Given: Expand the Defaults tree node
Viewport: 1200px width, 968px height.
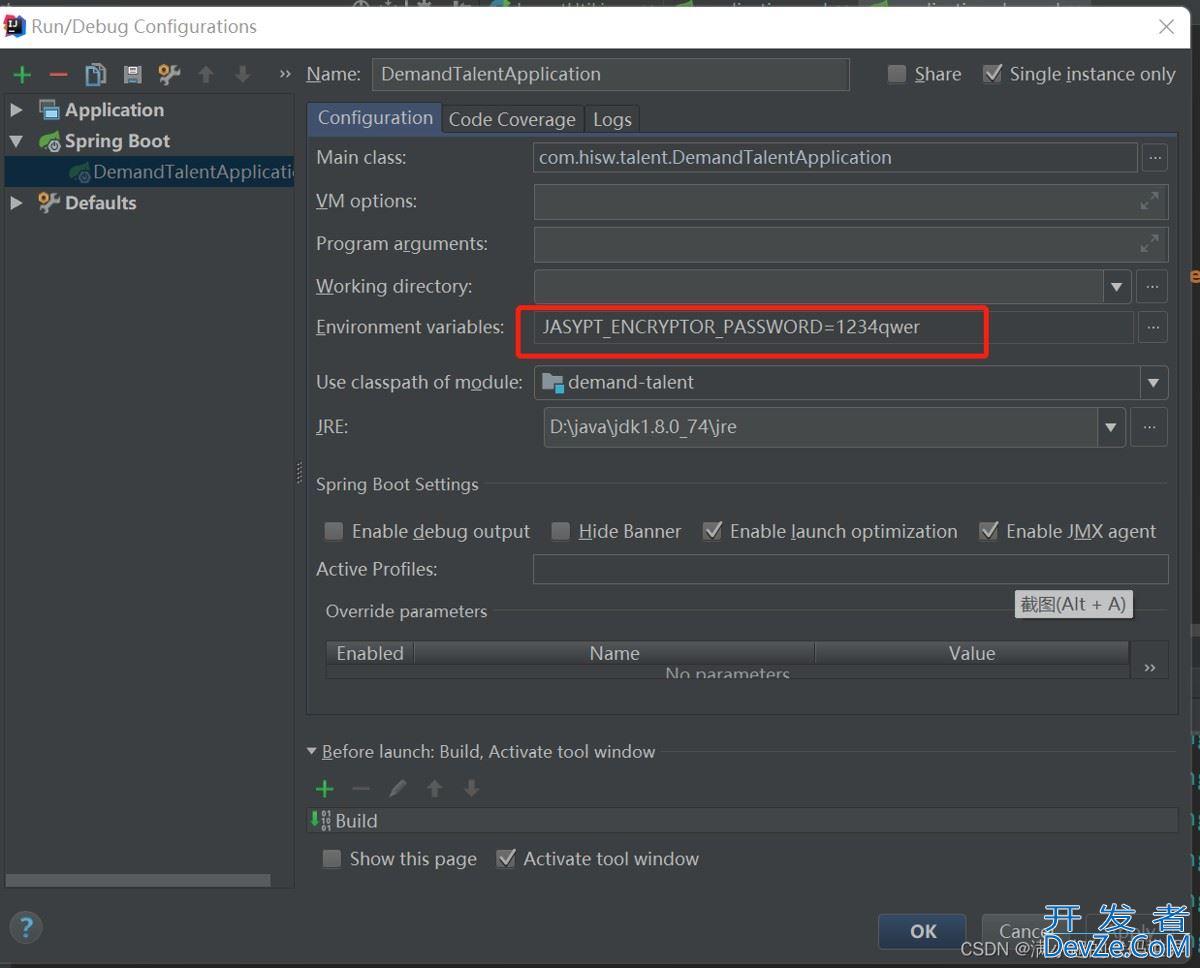Looking at the screenshot, I should (16, 203).
